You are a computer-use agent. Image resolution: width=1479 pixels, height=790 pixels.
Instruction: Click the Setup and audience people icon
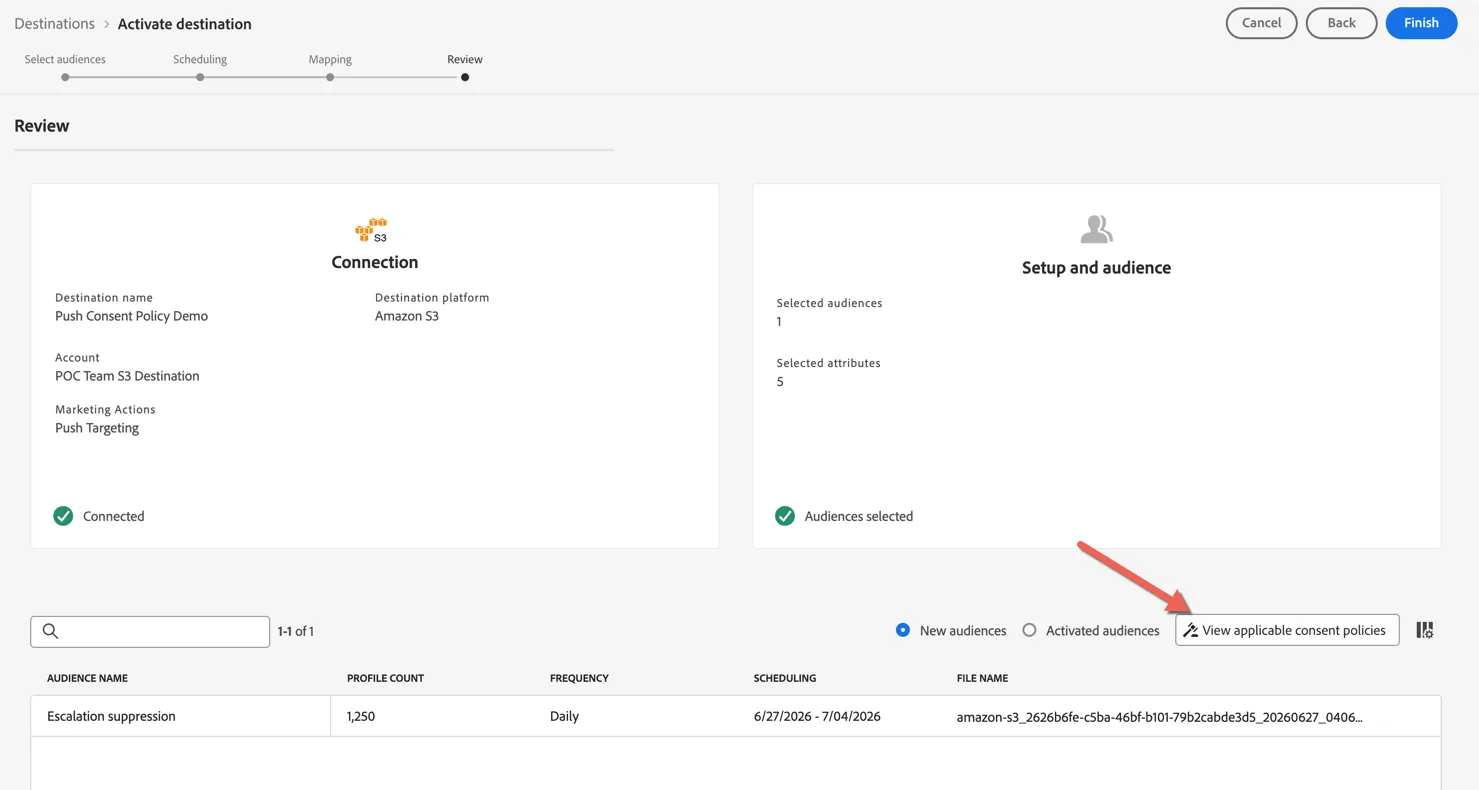pyautogui.click(x=1096, y=229)
